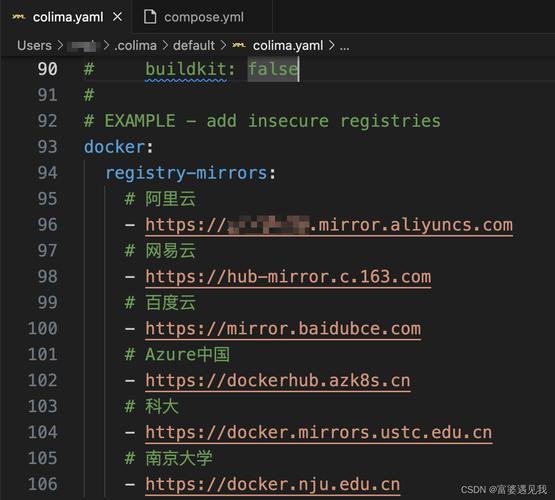The width and height of the screenshot is (555, 500).
Task: Click the file icon on compose.yml tab
Action: click(150, 17)
